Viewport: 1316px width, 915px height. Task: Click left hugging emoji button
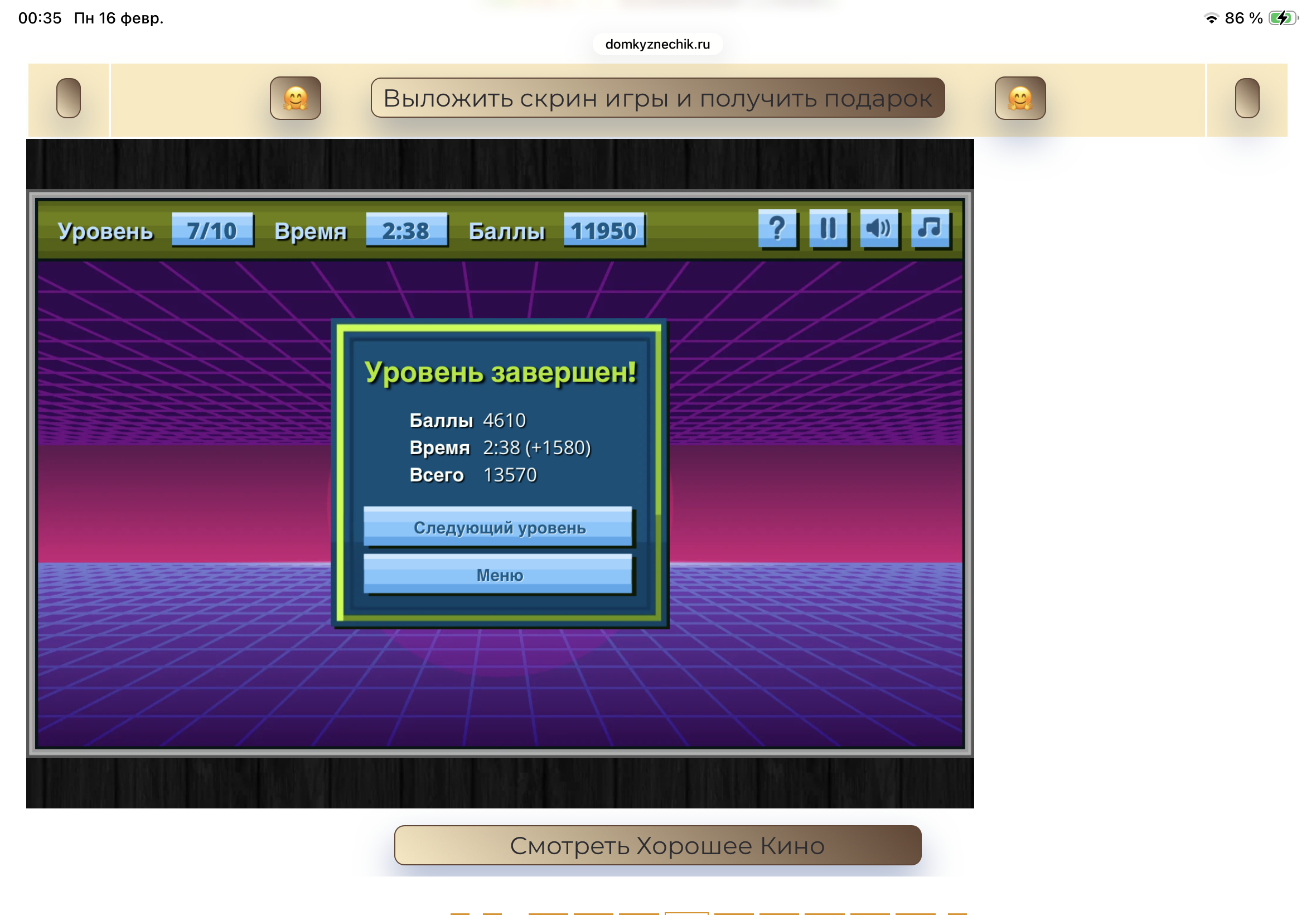pos(295,98)
